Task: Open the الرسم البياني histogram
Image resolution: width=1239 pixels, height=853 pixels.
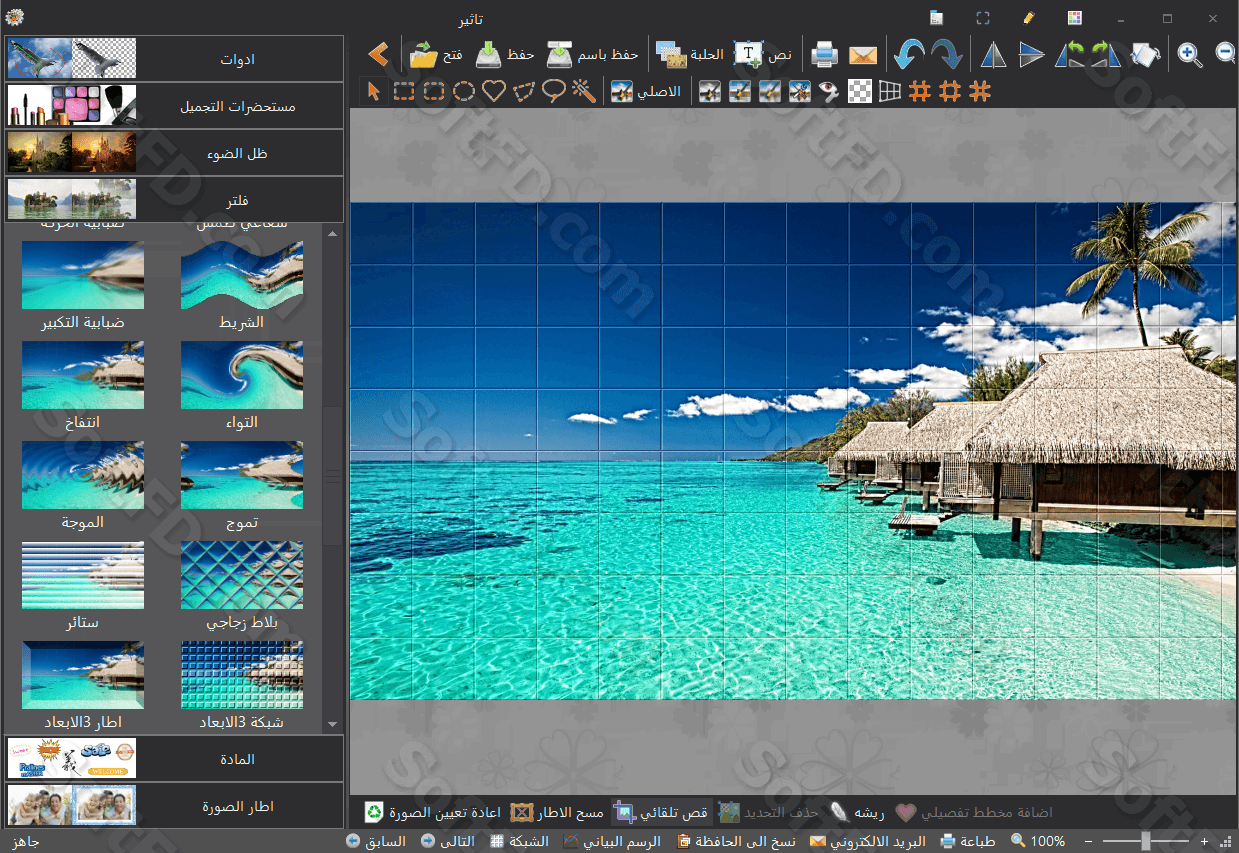Action: pos(612,841)
